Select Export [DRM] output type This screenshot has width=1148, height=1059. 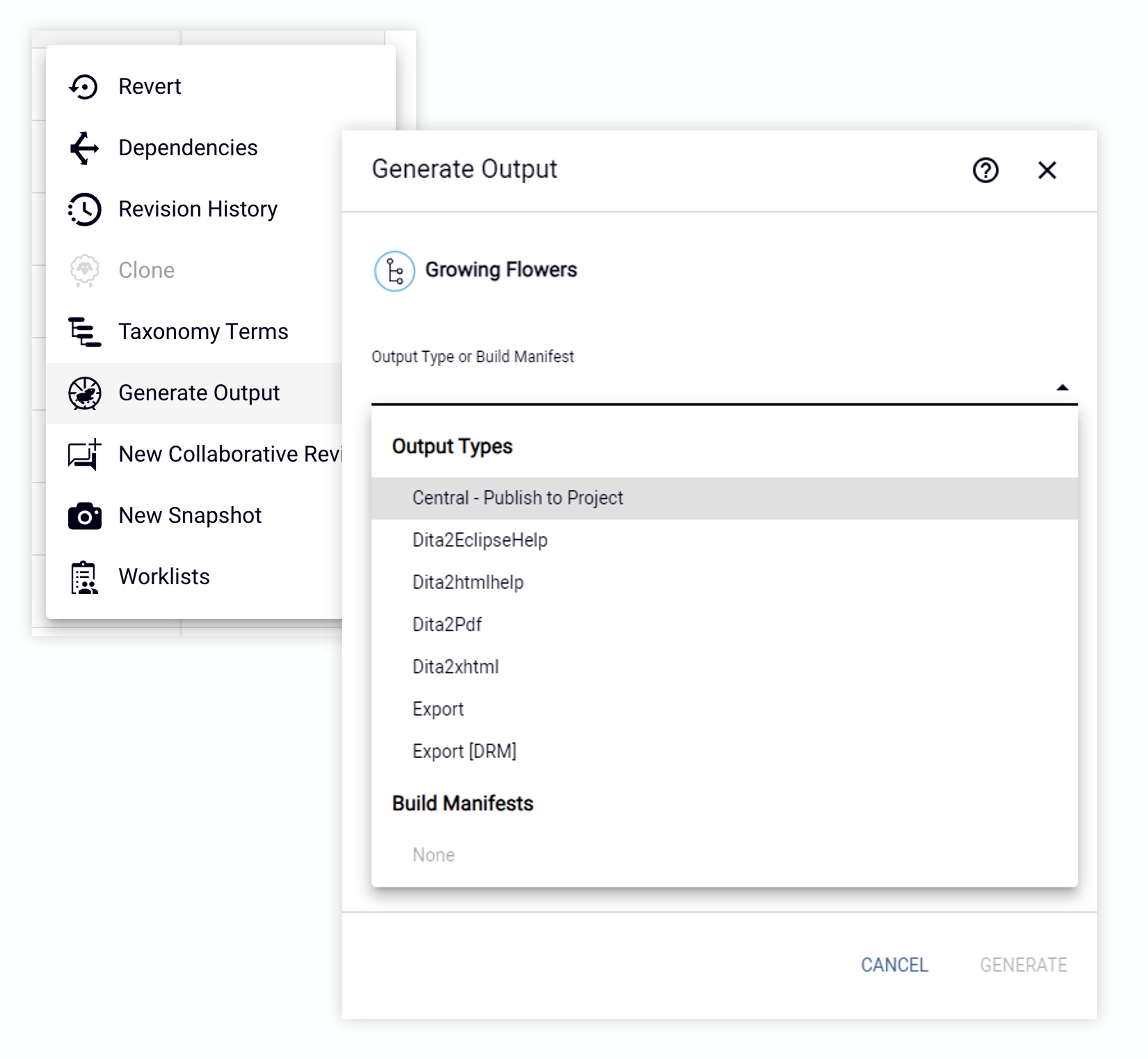pyautogui.click(x=724, y=752)
